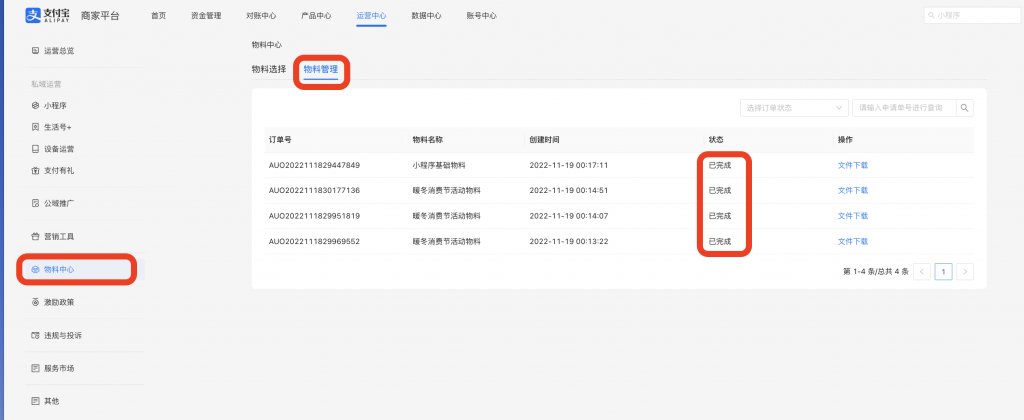
Task: Open 小程序 in the sidebar
Action: [56, 105]
